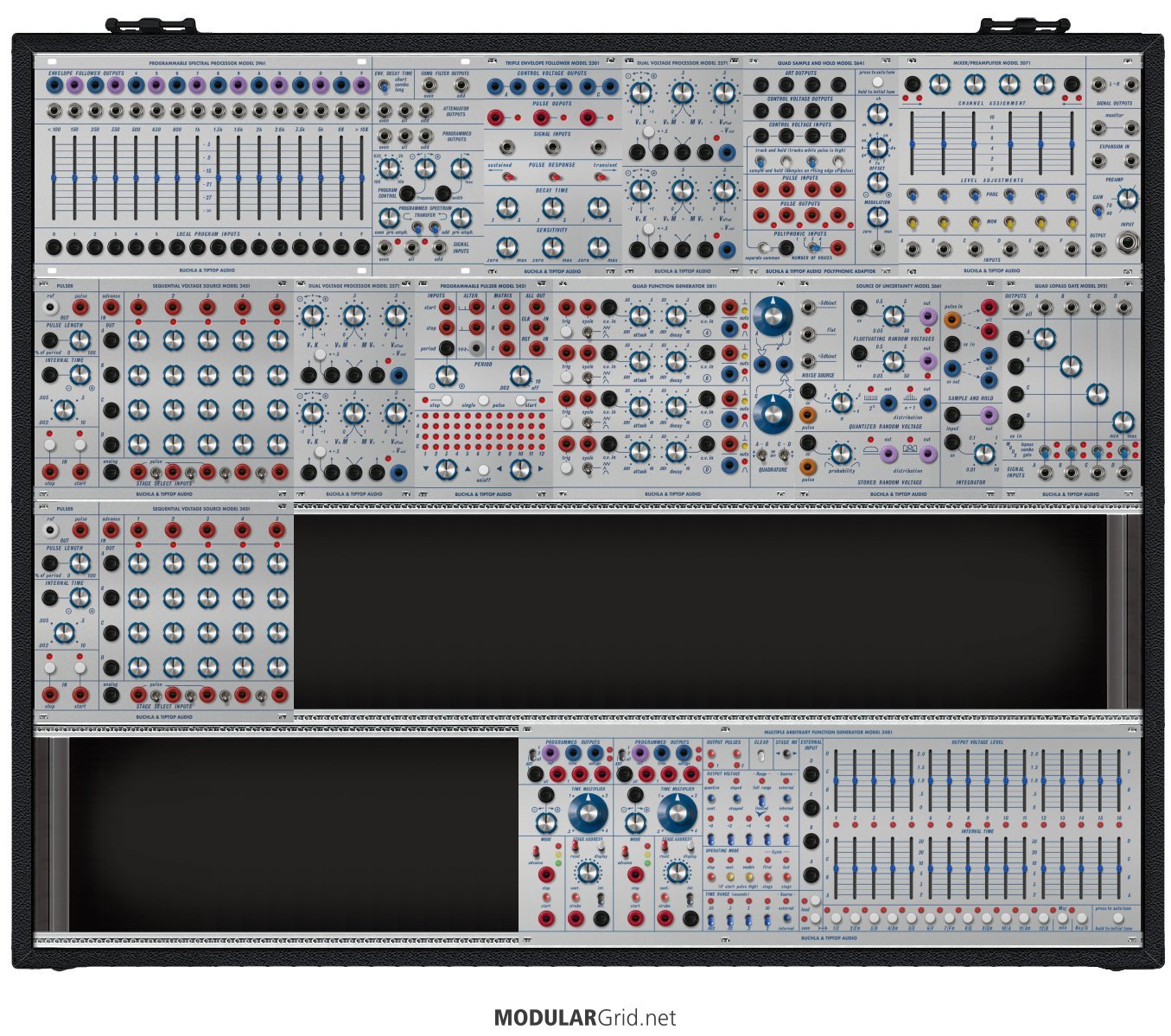Click the press to auto tune button on 248t

(x=1118, y=918)
